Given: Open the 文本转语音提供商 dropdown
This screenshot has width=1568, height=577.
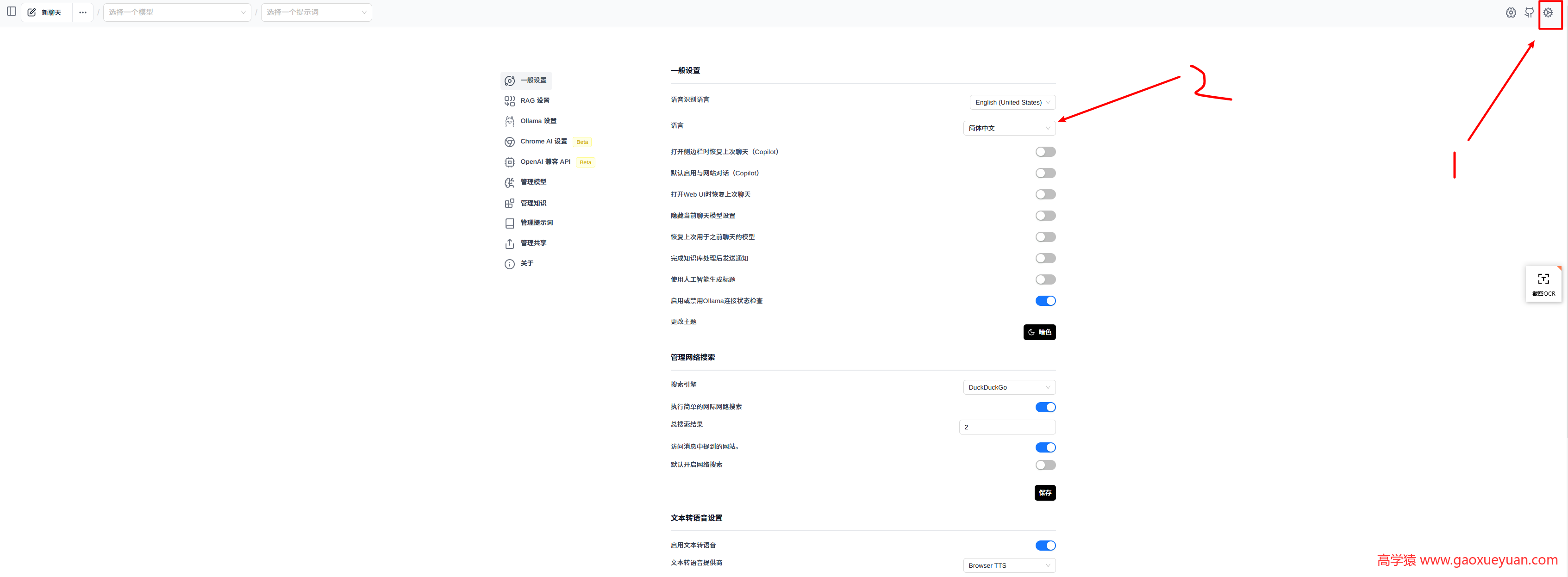Looking at the screenshot, I should pyautogui.click(x=1009, y=565).
